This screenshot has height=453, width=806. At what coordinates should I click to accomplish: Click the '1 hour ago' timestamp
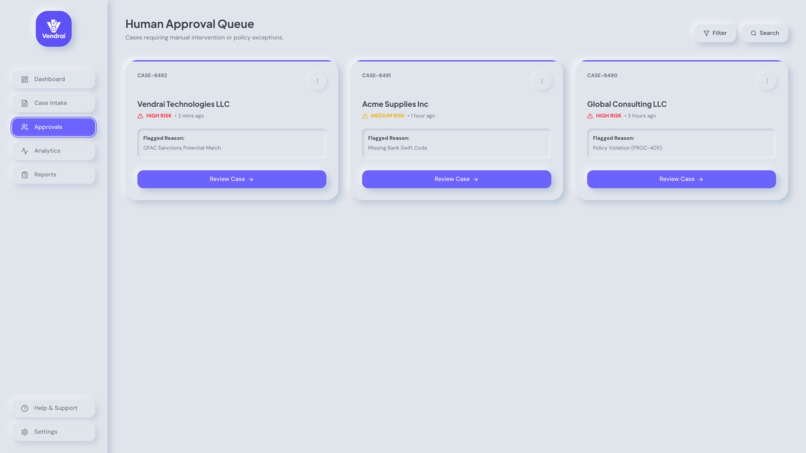coord(423,116)
